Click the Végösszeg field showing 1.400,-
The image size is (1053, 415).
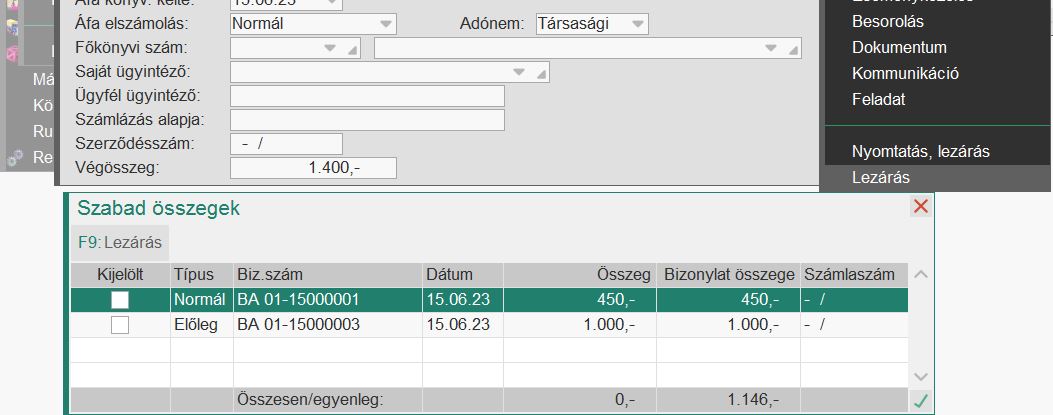click(x=313, y=168)
